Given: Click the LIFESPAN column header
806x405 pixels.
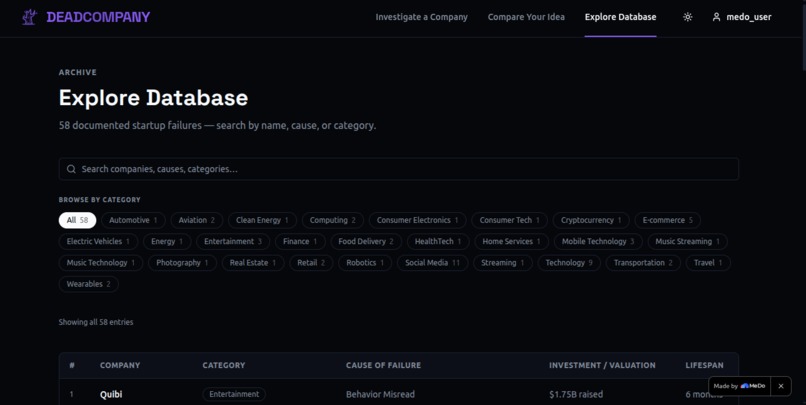Looking at the screenshot, I should (704, 365).
